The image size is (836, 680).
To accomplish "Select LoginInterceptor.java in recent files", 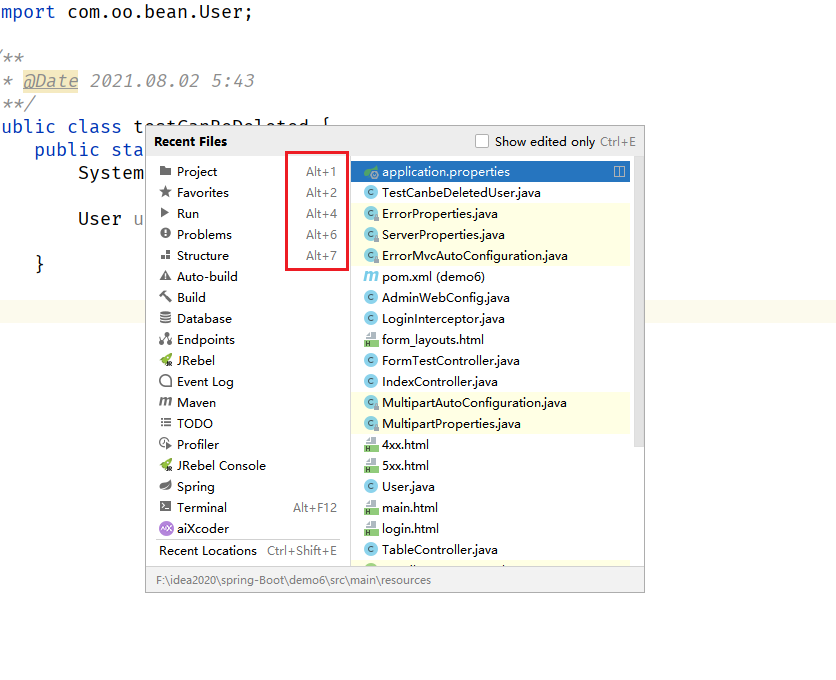I will pos(443,318).
